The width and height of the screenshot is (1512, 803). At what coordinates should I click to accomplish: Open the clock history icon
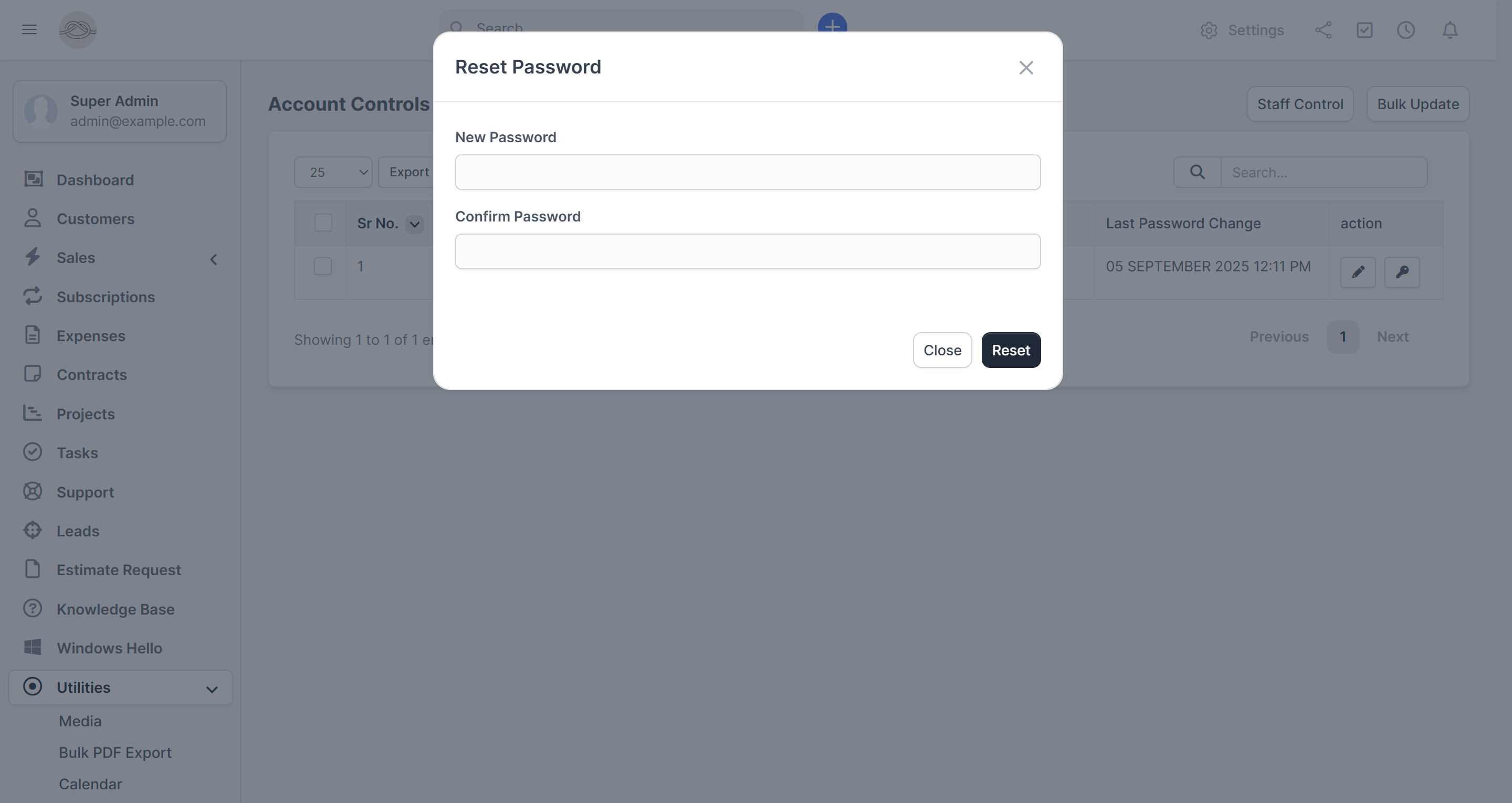[x=1406, y=30]
